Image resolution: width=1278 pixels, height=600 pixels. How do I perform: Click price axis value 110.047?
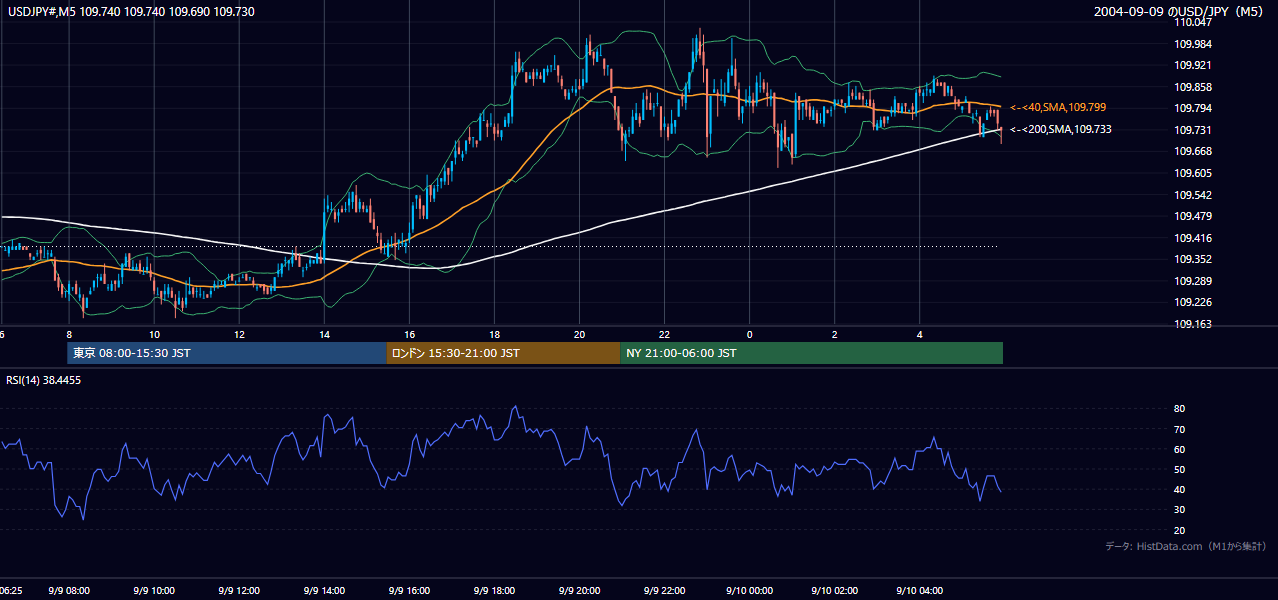[x=1195, y=22]
